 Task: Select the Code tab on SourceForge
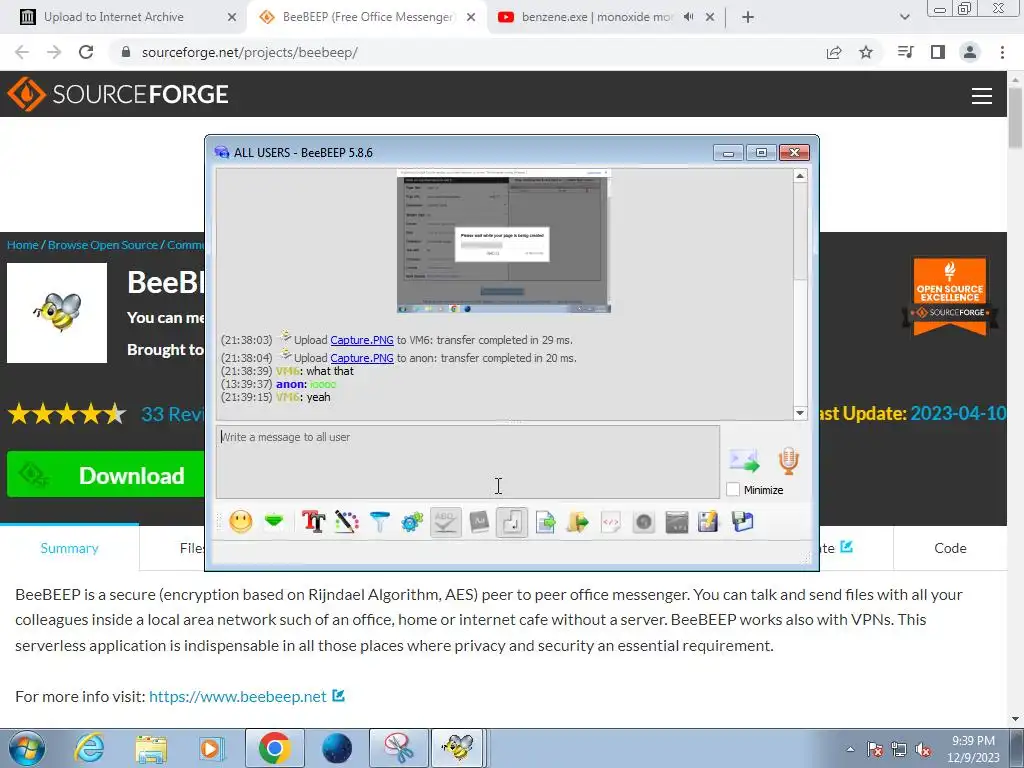tap(950, 548)
